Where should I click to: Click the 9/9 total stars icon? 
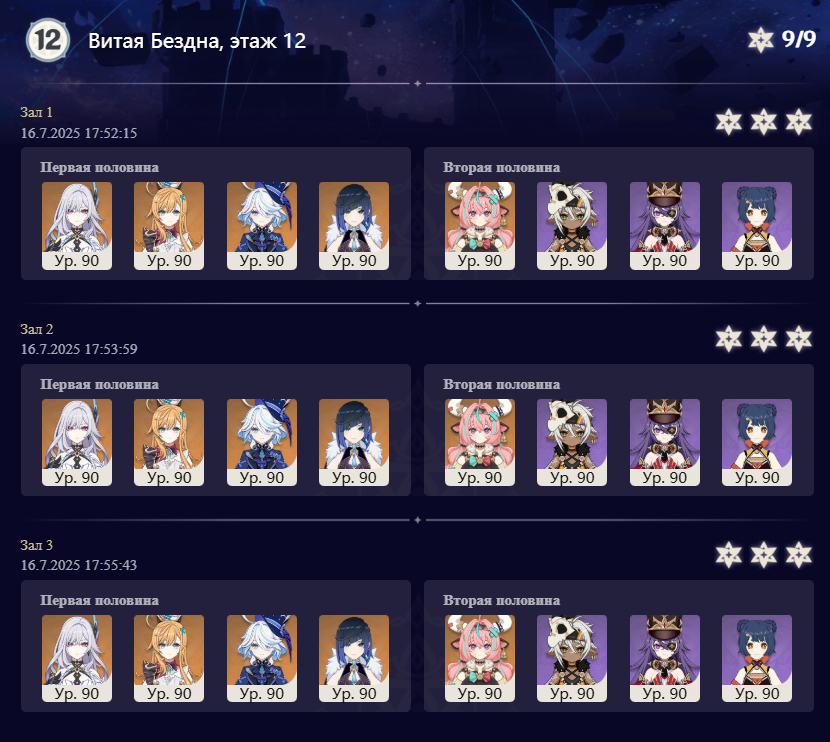[761, 40]
